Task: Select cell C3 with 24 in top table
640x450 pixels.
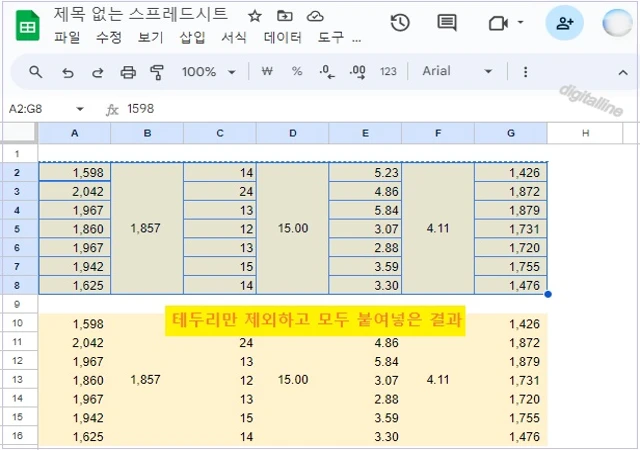Action: tap(220, 191)
